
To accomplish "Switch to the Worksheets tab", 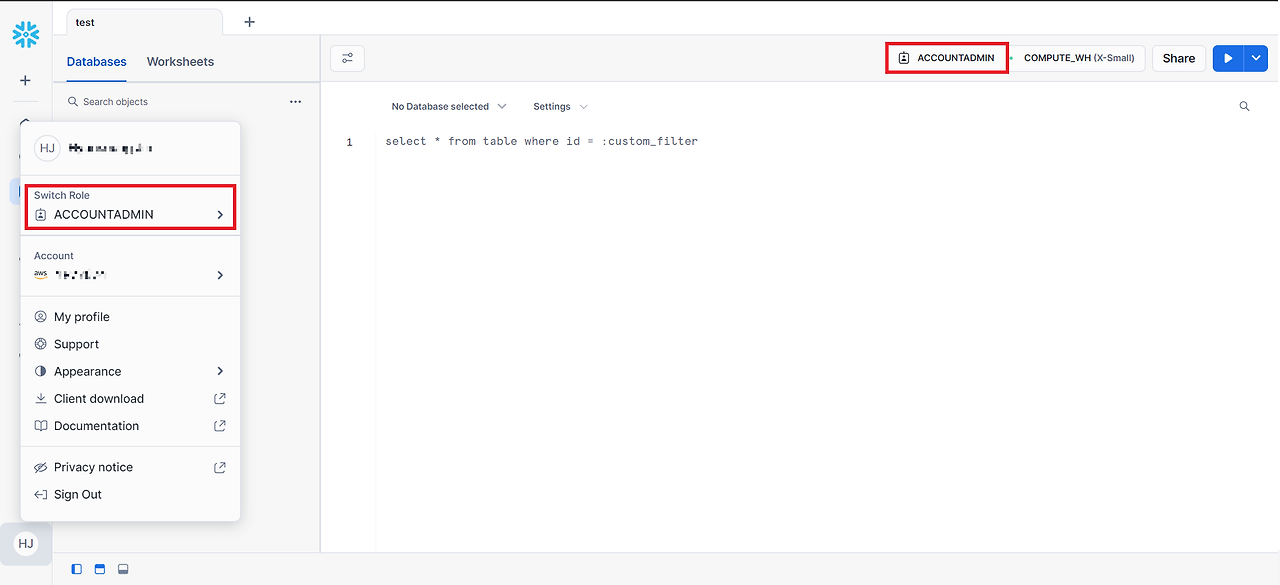I will point(180,62).
